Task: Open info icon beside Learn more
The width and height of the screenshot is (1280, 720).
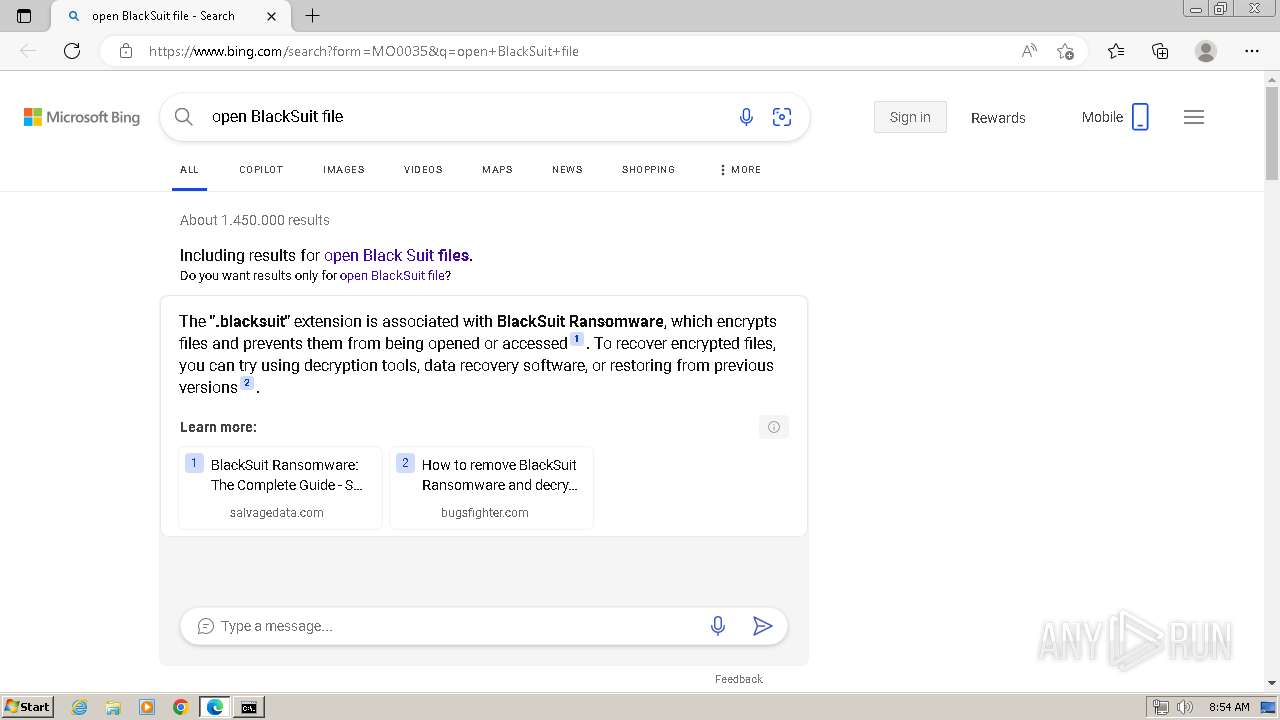Action: click(774, 427)
